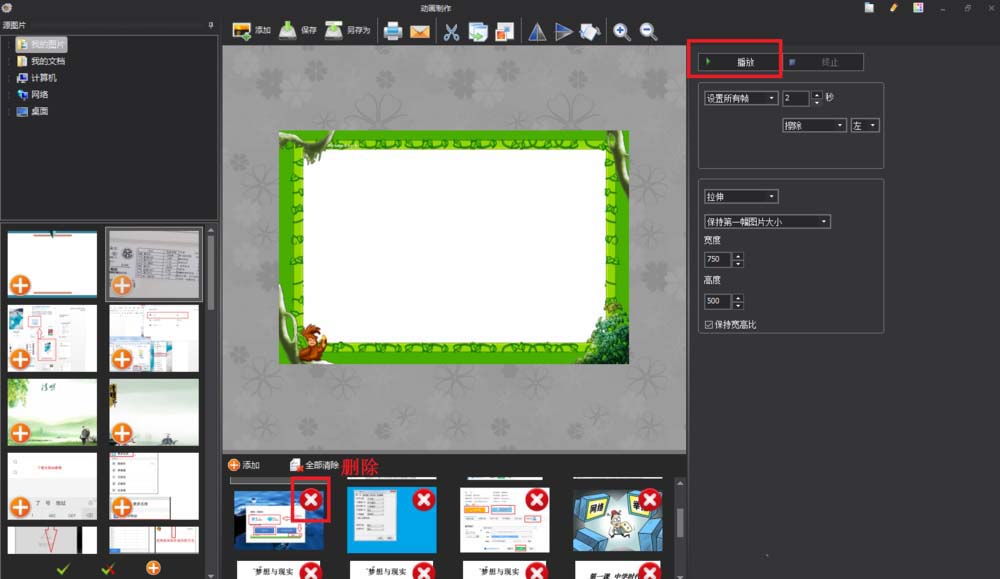Image resolution: width=1000 pixels, height=579 pixels.
Task: Select the cartoon cubes frame thumbnail
Action: pyautogui.click(x=617, y=521)
